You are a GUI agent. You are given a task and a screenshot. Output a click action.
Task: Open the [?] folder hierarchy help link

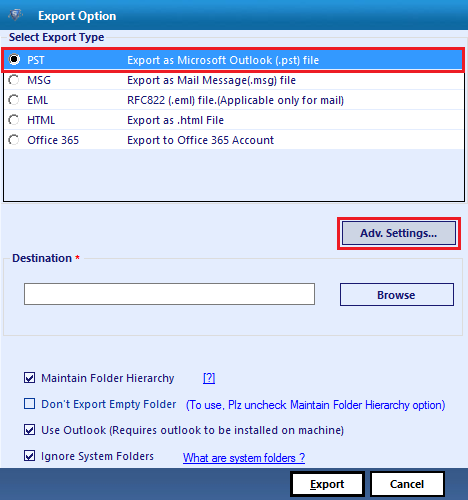[209, 378]
